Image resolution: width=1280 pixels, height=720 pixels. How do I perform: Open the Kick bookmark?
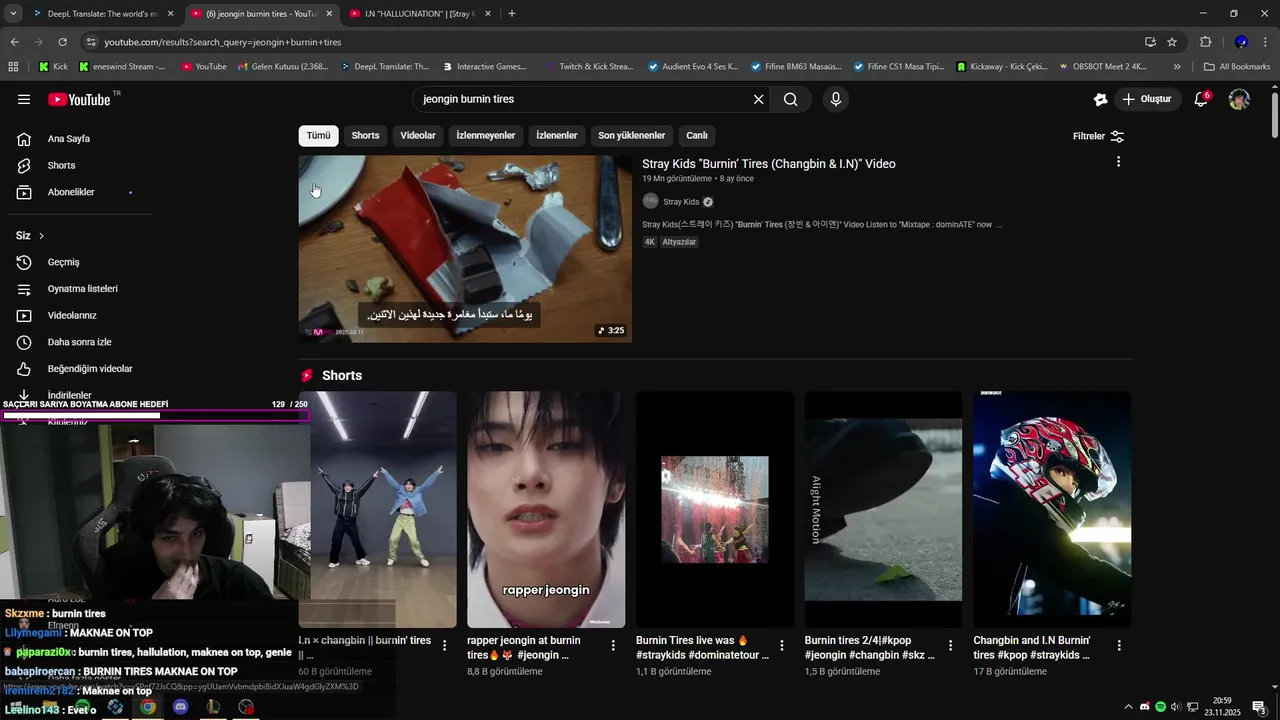point(53,67)
